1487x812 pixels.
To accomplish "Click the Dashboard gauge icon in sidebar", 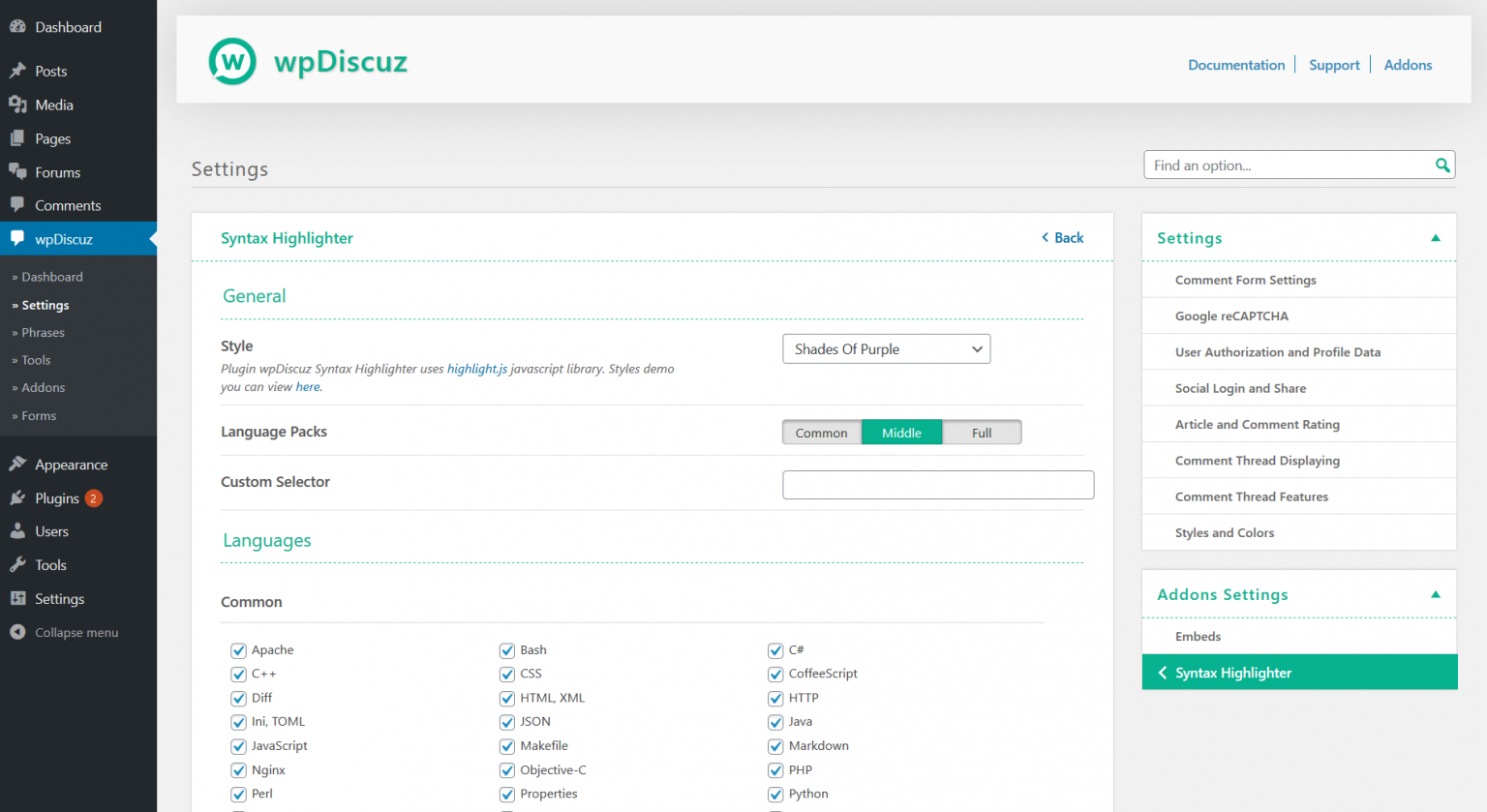I will (17, 27).
